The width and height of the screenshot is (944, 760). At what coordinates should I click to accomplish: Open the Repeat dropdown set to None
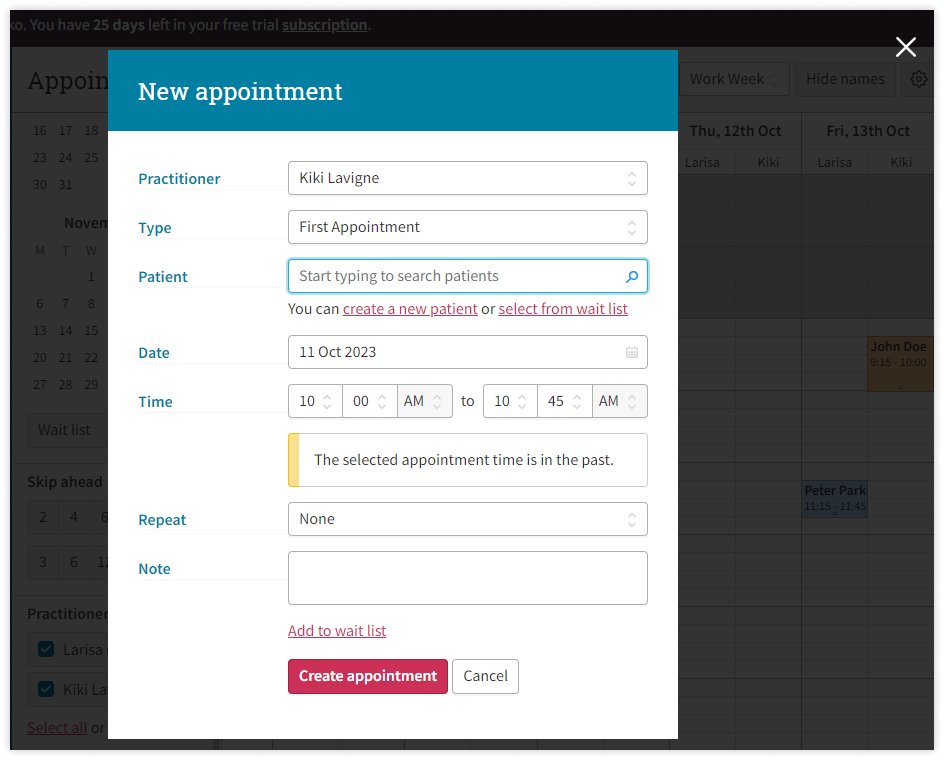[x=467, y=519]
